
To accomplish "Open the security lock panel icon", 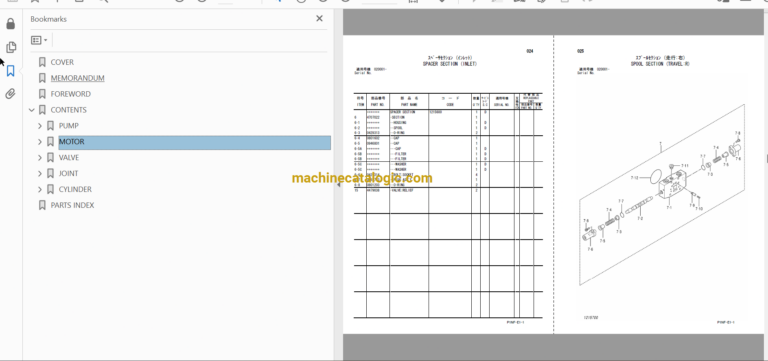I will click(10, 24).
